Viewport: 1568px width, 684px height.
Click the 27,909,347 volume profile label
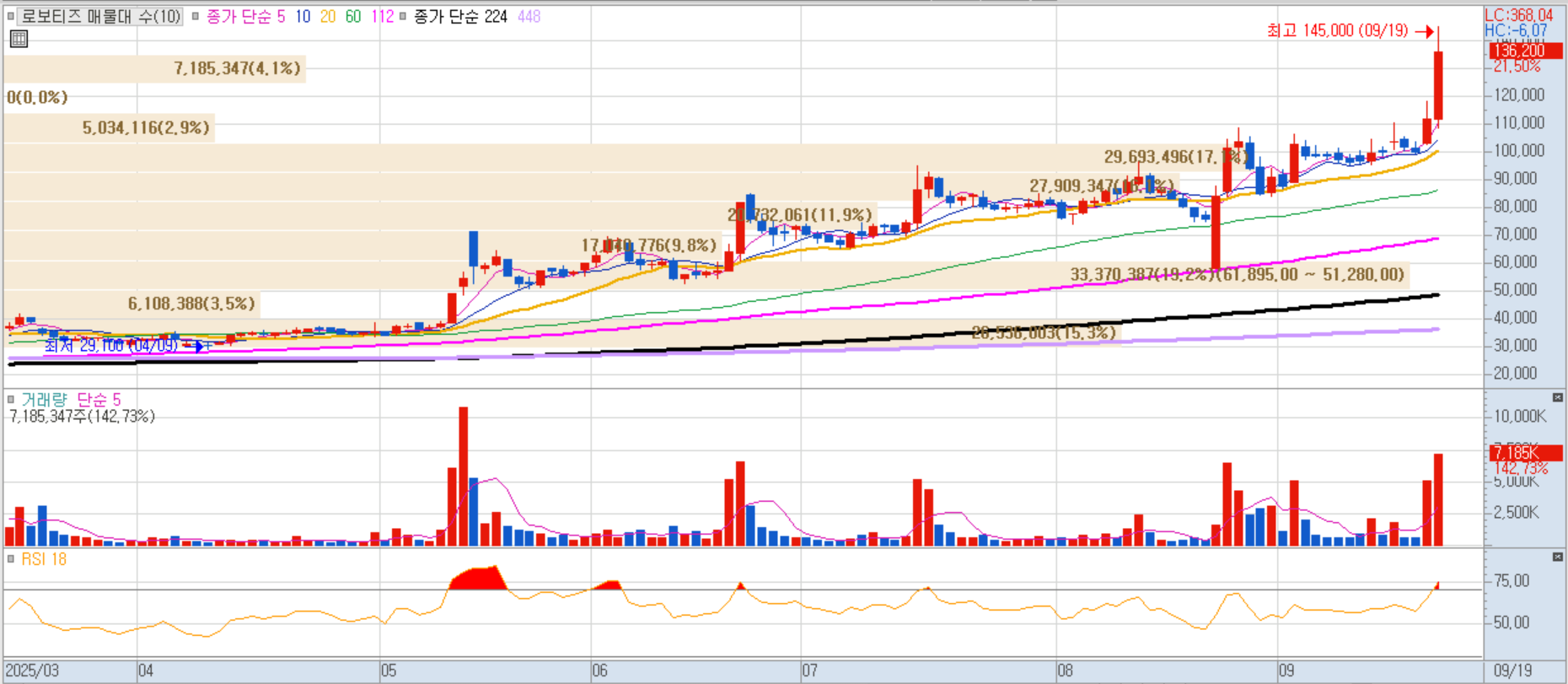pyautogui.click(x=1101, y=186)
